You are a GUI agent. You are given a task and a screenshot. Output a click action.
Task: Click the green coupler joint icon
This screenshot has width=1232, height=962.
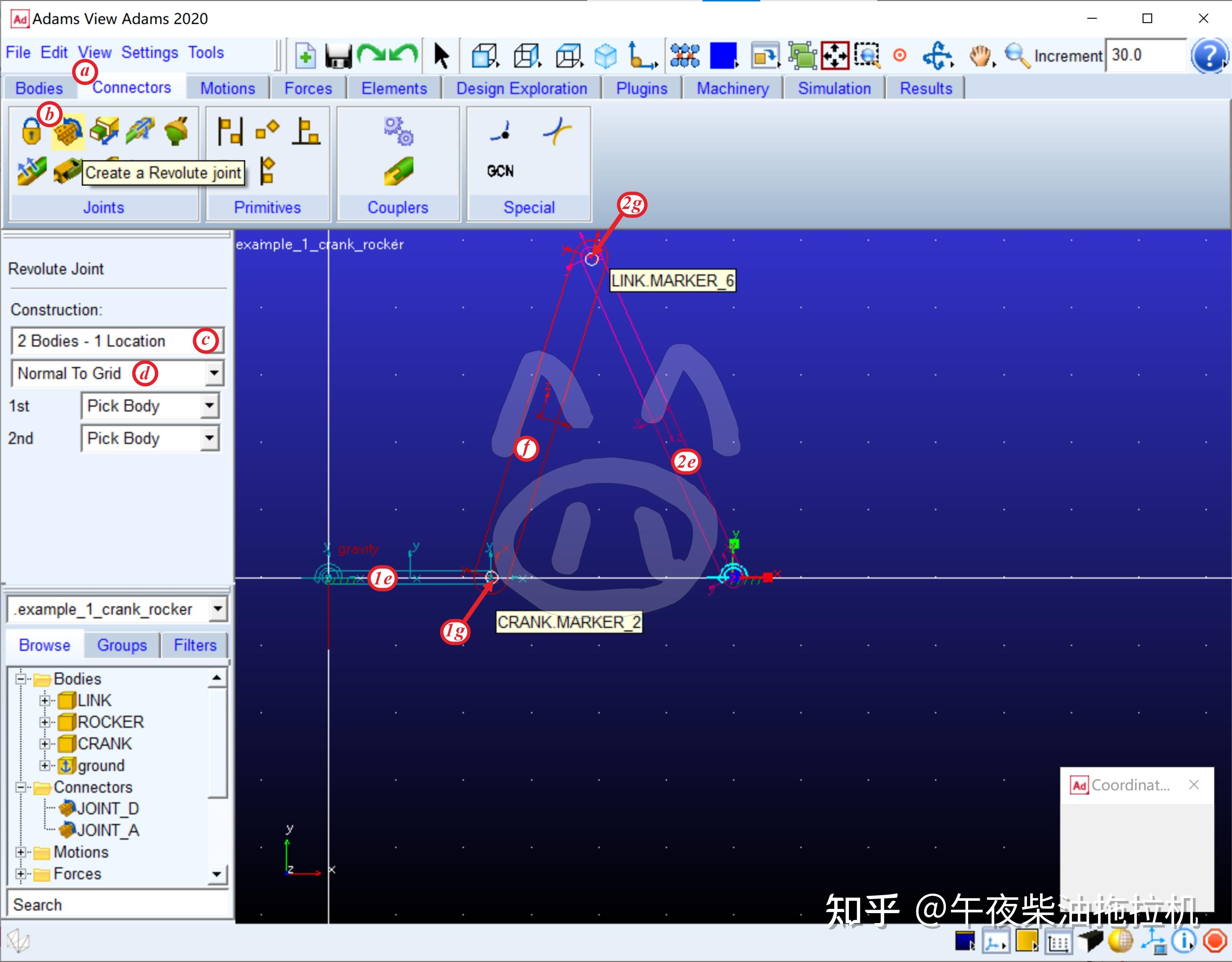(398, 171)
